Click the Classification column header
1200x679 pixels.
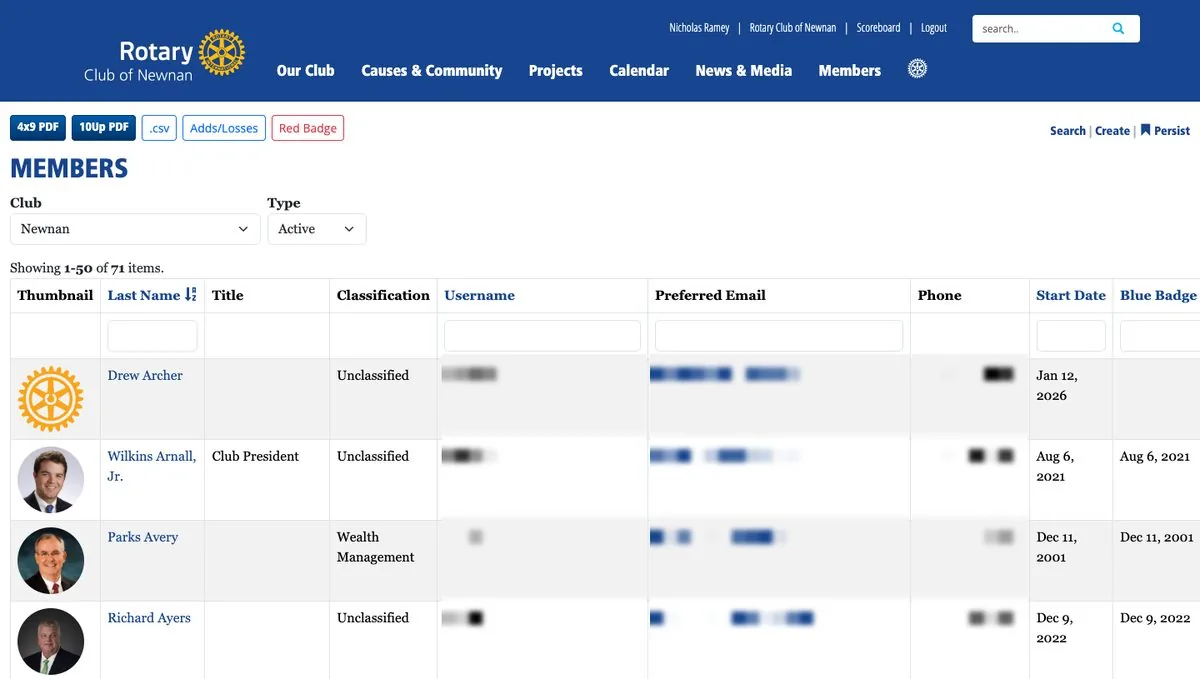point(383,295)
